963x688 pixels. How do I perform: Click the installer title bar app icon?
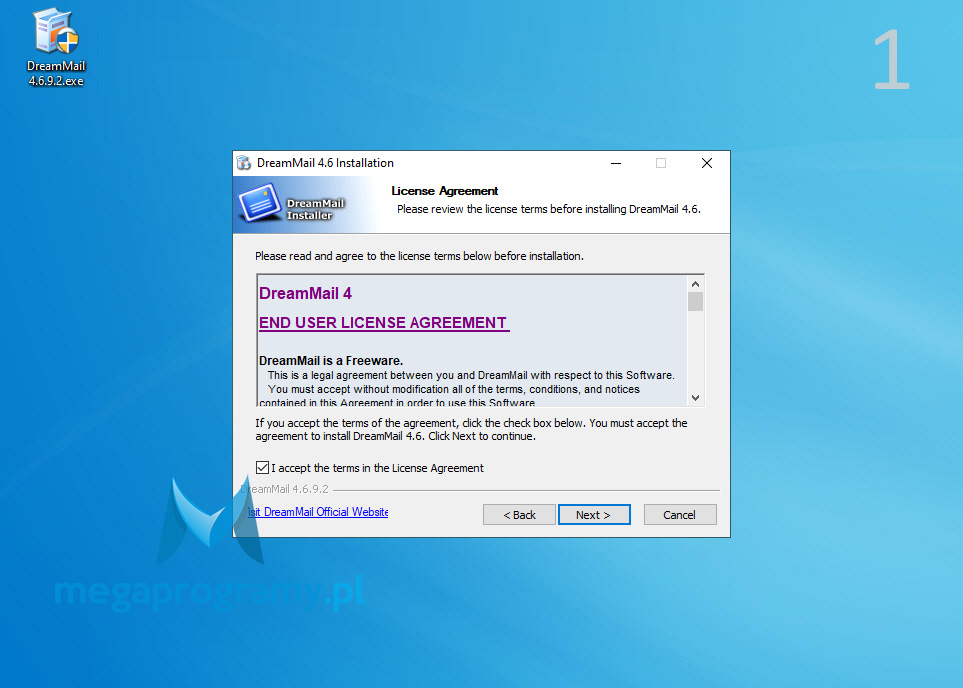tap(244, 163)
